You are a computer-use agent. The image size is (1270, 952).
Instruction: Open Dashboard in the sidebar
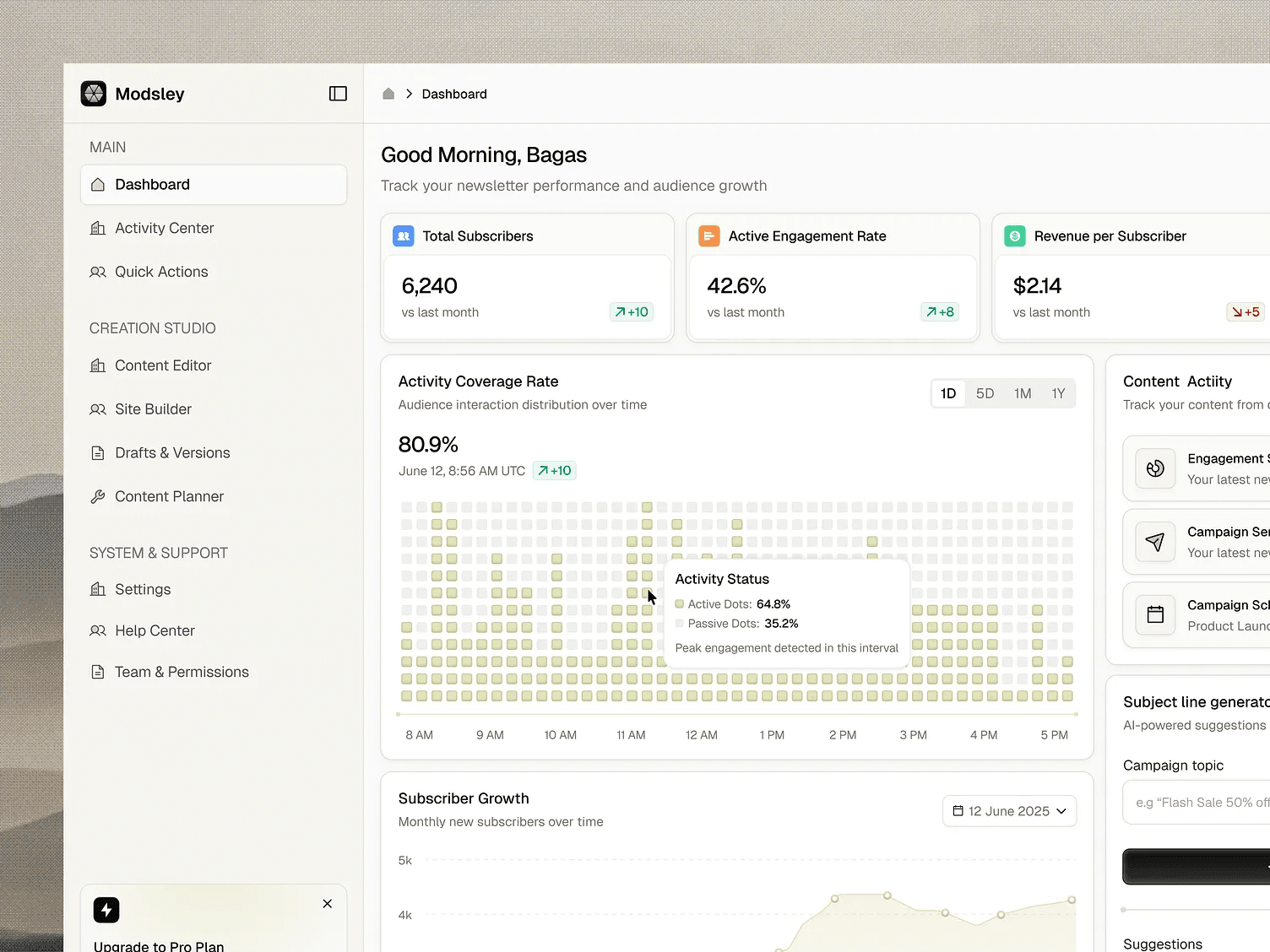[214, 185]
